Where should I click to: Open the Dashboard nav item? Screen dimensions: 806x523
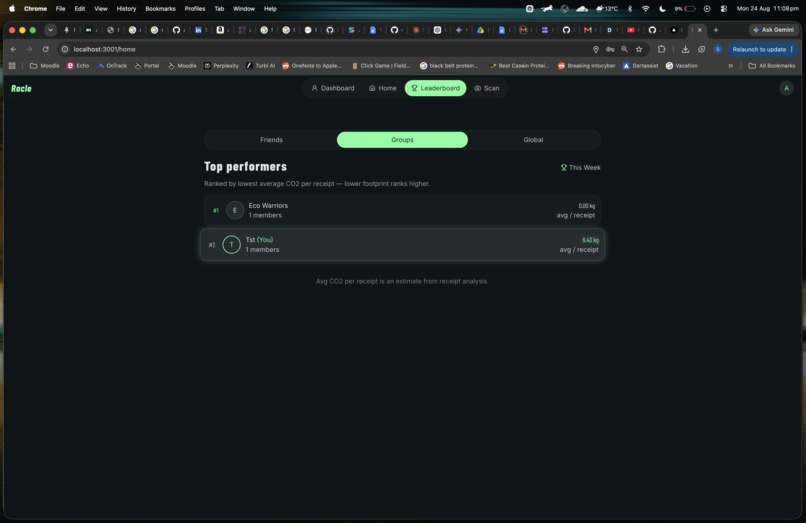point(333,88)
